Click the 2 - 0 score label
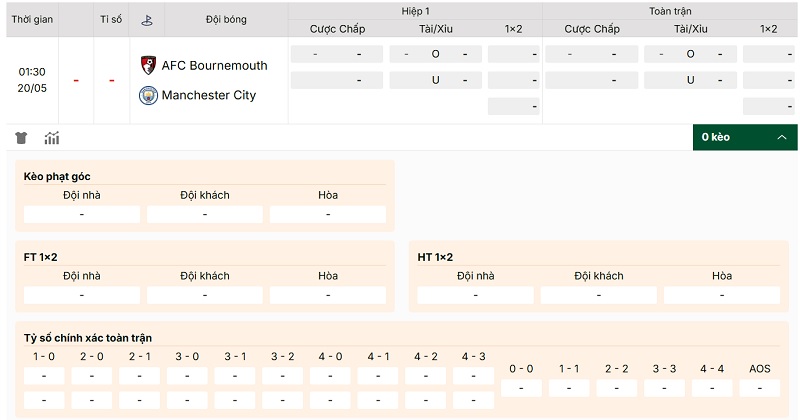This screenshot has height=420, width=800. (x=92, y=357)
